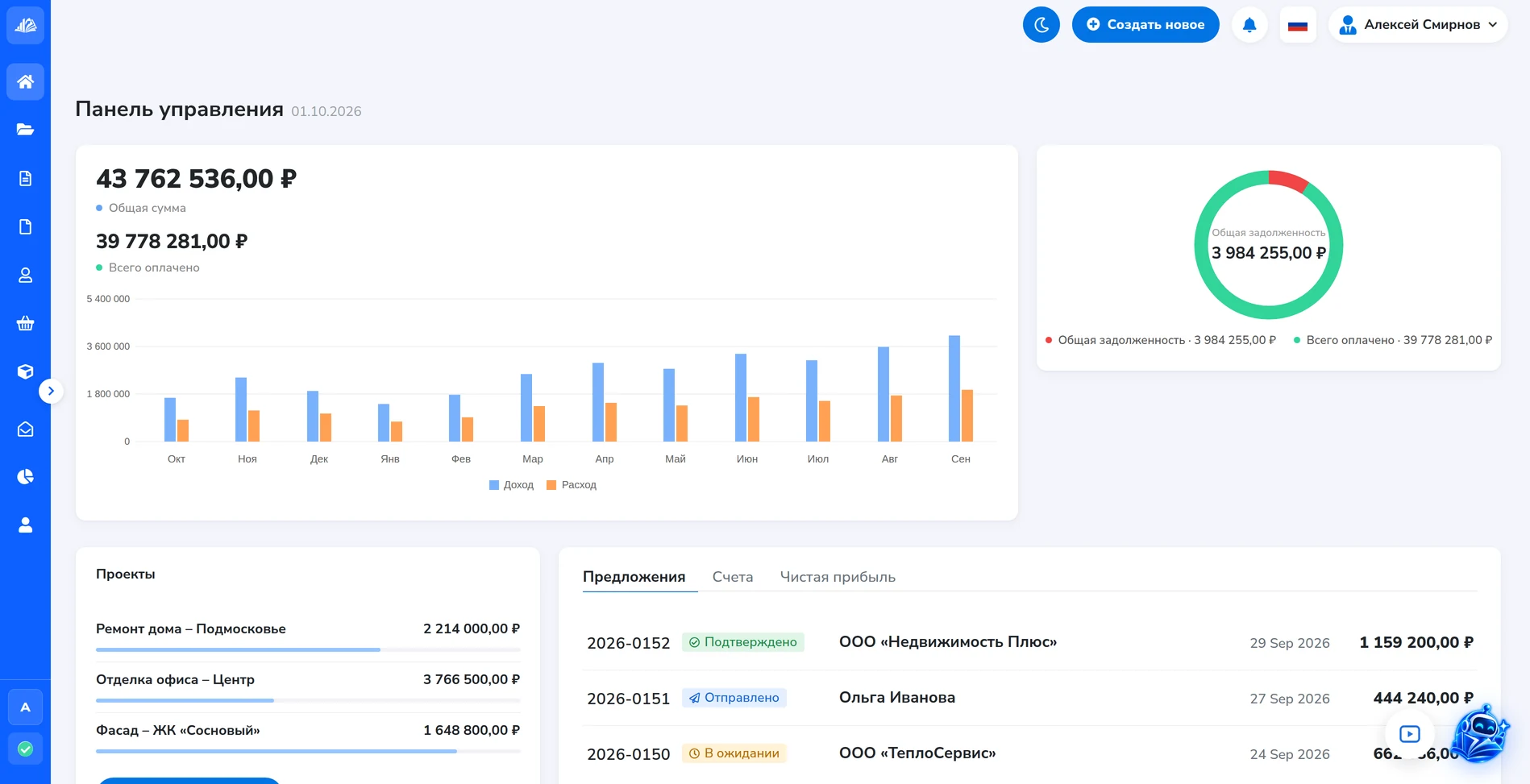1530x784 pixels.
Task: Open the notifications bell
Action: coord(1249,25)
